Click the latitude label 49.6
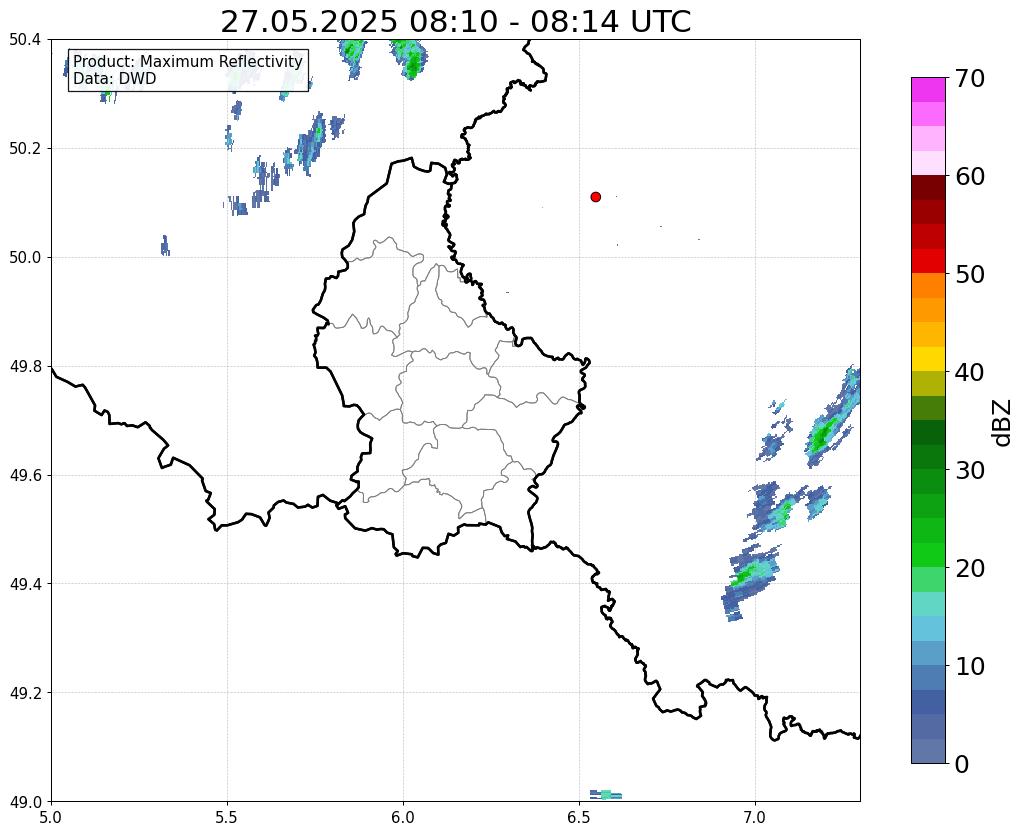The height and width of the screenshot is (834, 1023). click(x=25, y=476)
